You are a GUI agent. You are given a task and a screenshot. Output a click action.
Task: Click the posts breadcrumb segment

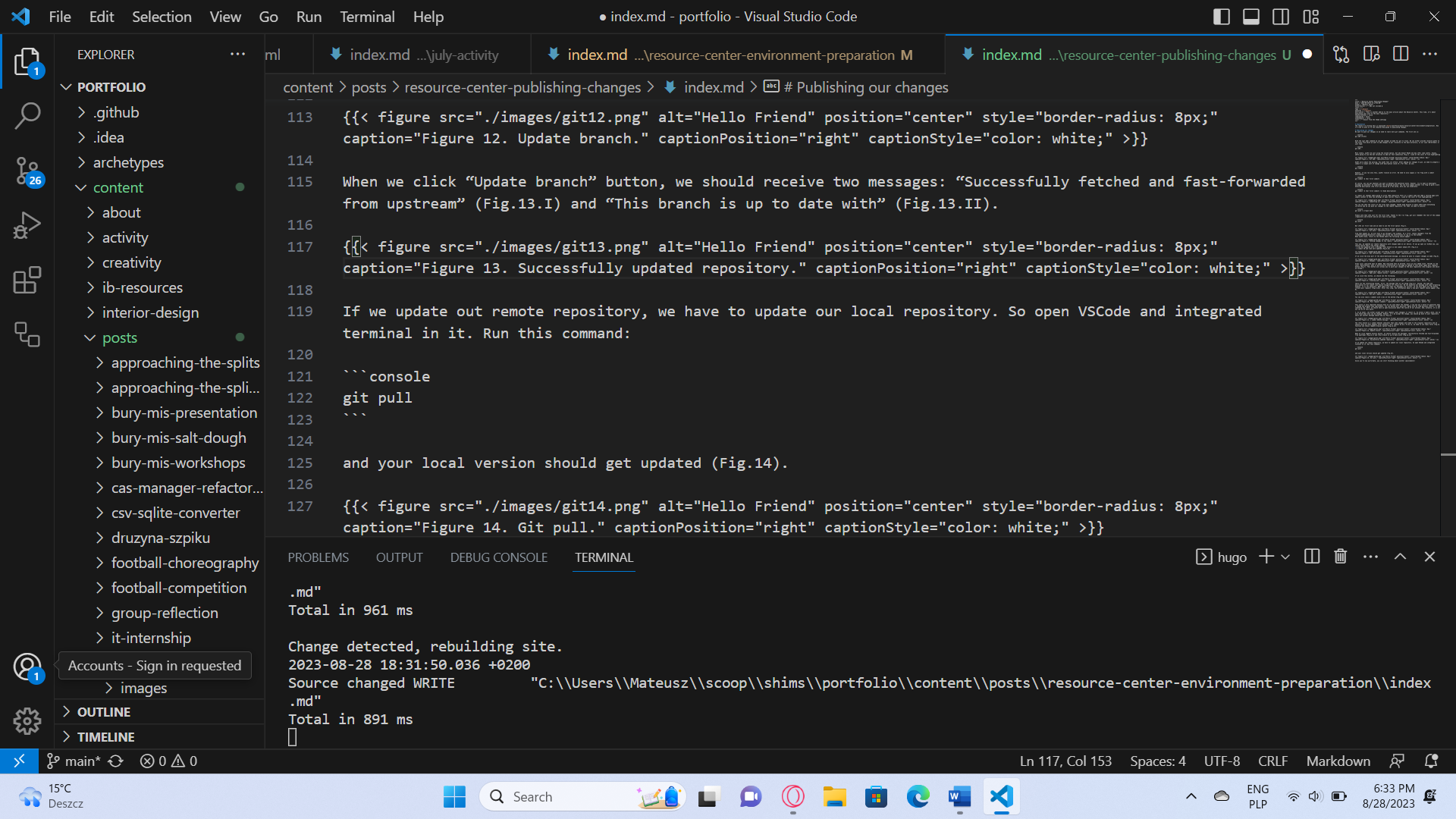click(369, 87)
